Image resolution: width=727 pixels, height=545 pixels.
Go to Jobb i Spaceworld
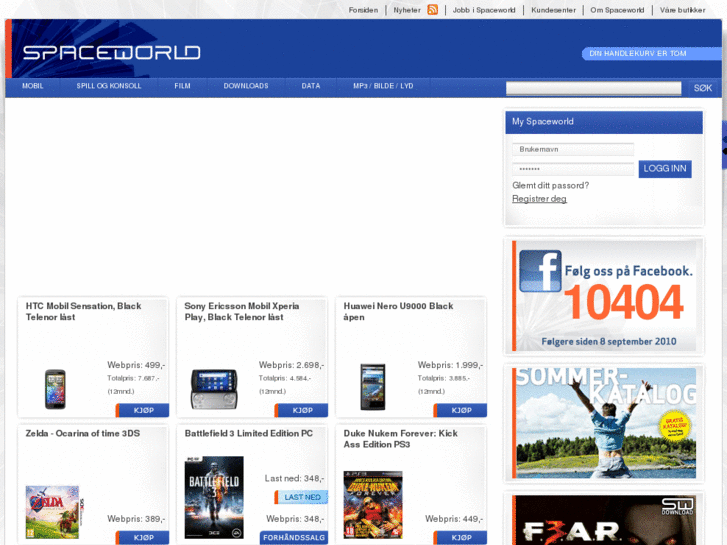tap(484, 10)
